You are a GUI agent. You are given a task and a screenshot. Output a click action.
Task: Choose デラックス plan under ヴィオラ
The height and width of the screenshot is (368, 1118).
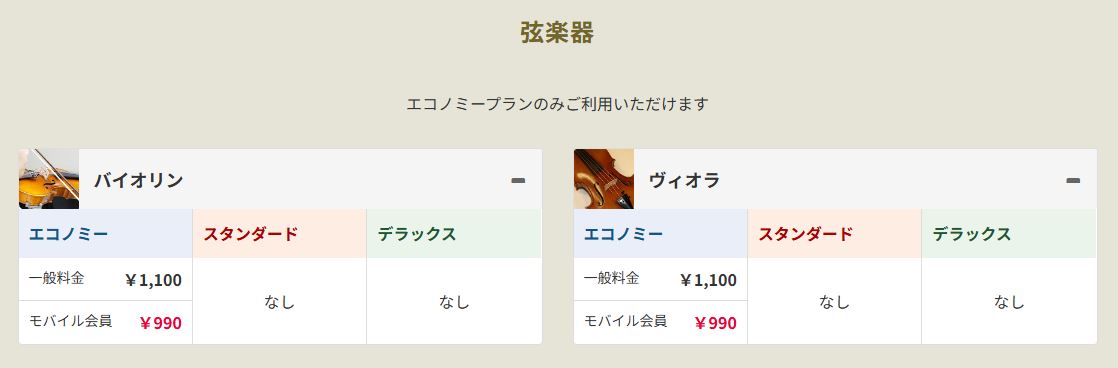1009,233
